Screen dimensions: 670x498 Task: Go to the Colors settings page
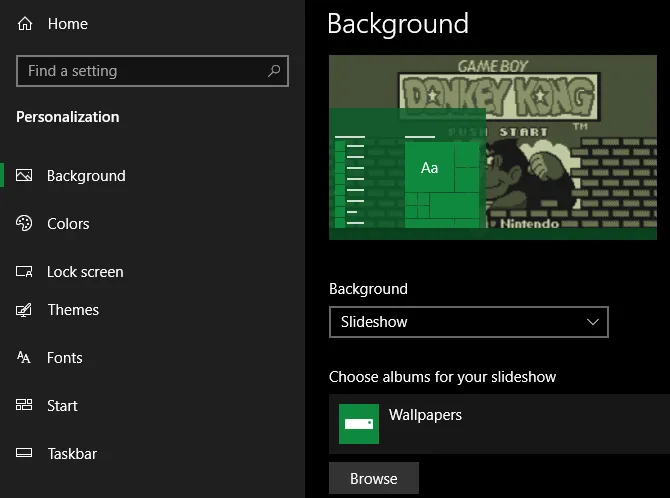68,224
